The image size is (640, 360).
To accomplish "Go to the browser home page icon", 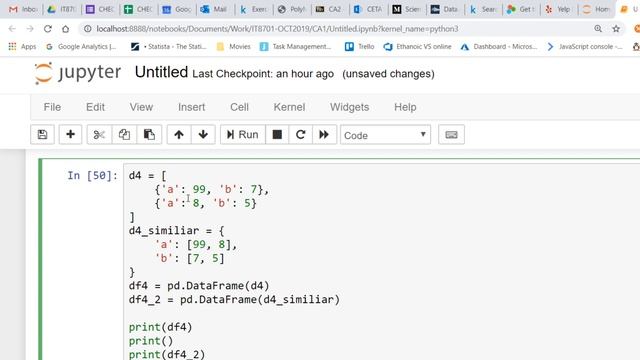I will coord(65,29).
